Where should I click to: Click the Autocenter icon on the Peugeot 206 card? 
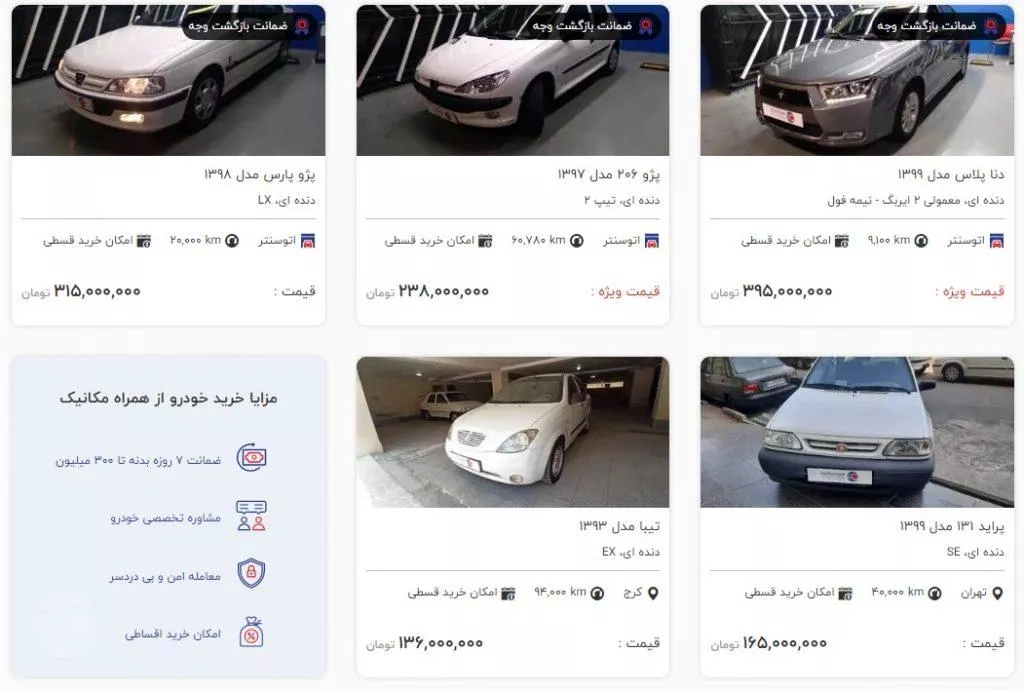pyautogui.click(x=652, y=241)
